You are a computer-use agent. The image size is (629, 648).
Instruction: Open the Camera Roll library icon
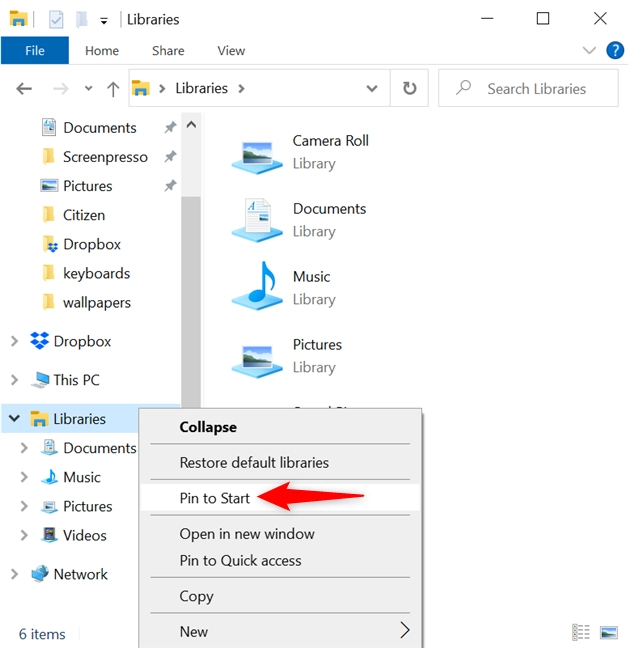[x=257, y=156]
